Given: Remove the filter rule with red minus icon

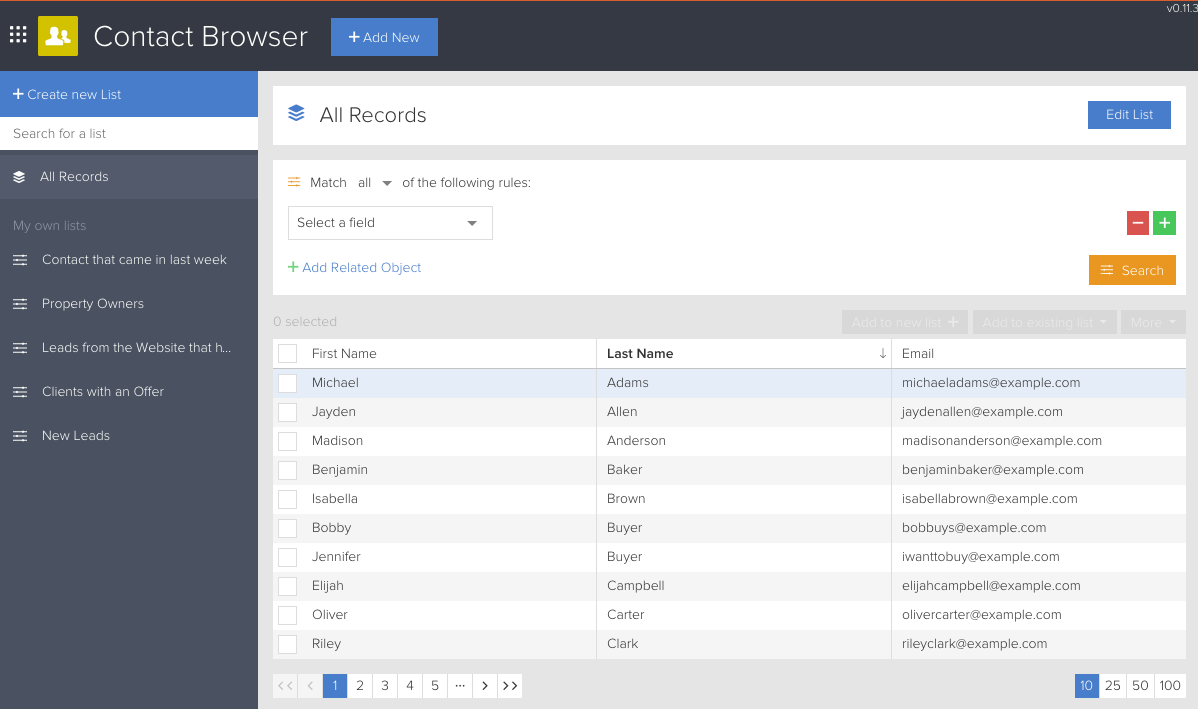Looking at the screenshot, I should 1137,223.
